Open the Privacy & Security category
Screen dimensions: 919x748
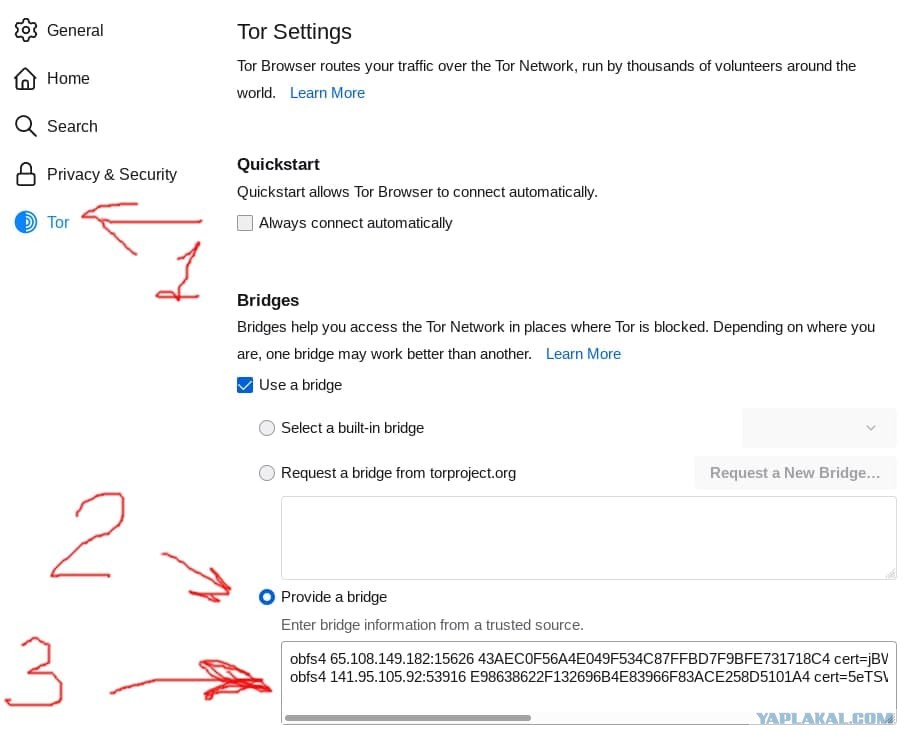coord(96,174)
